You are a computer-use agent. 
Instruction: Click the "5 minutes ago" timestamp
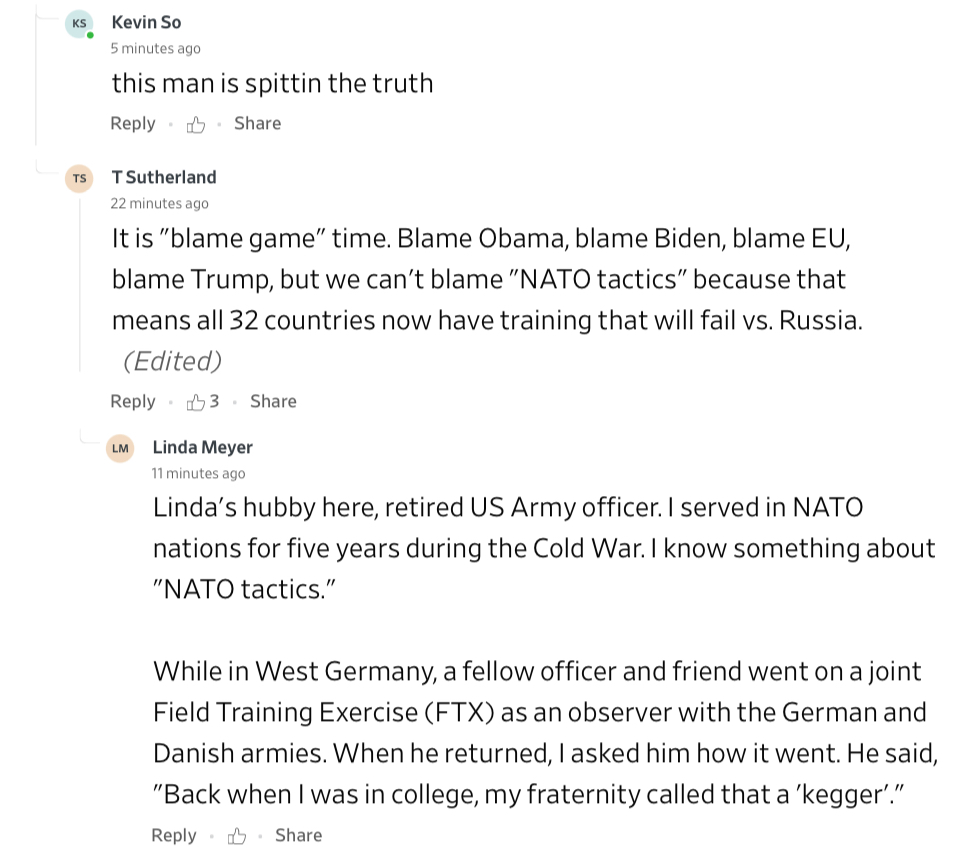coord(155,48)
